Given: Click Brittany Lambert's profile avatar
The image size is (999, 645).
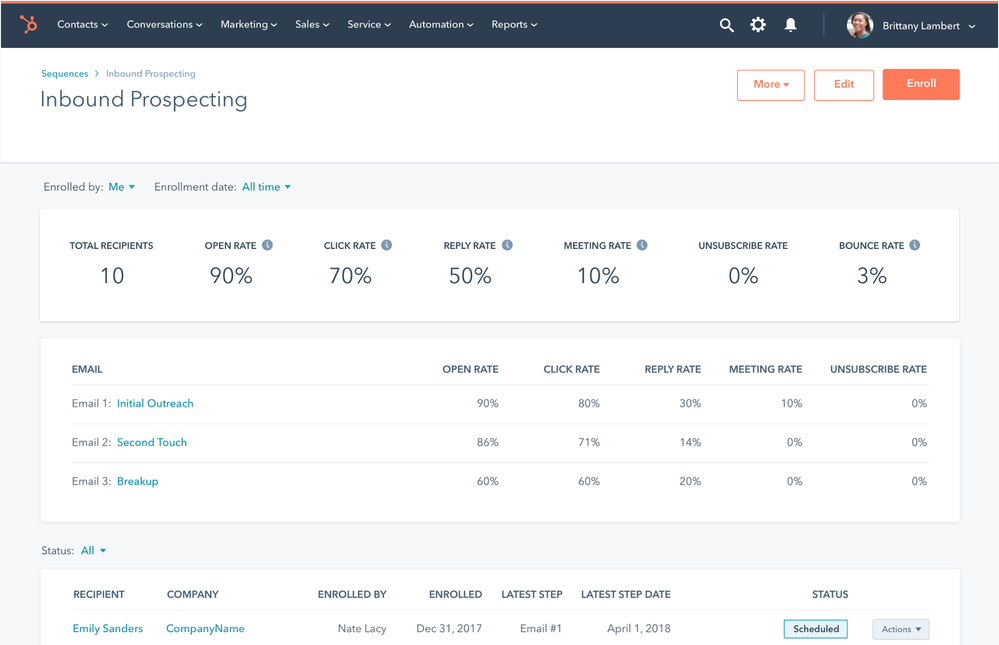Looking at the screenshot, I should pyautogui.click(x=859, y=26).
